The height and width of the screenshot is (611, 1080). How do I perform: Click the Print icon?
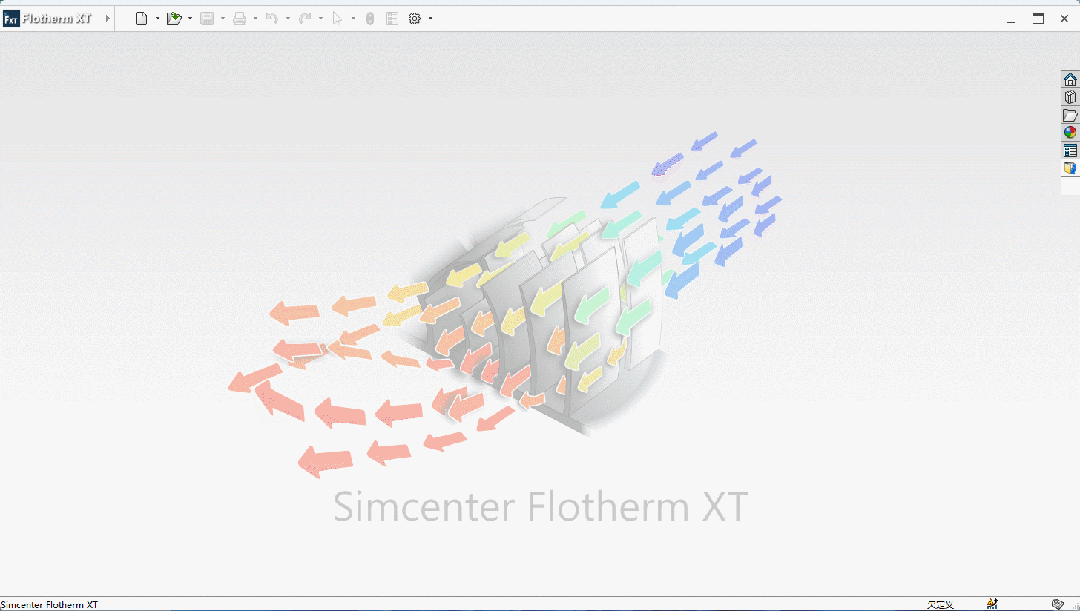[239, 19]
